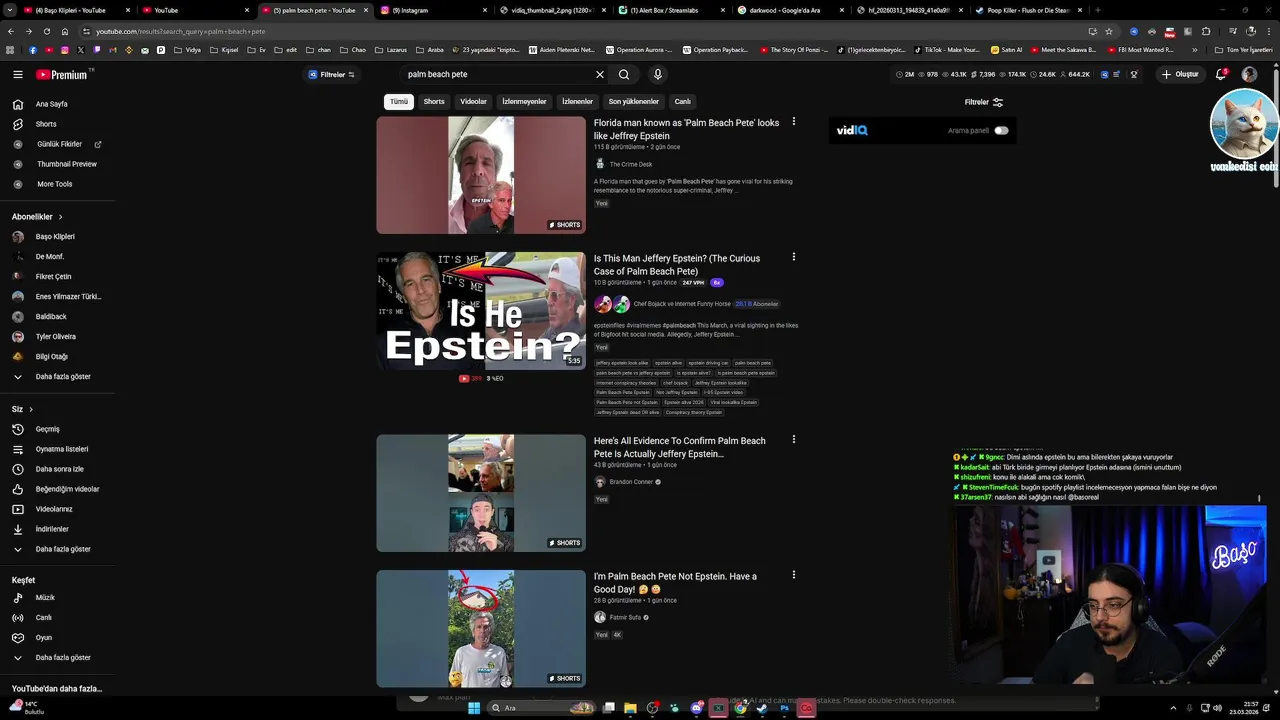Open Oyun under Keşfet

[43, 638]
